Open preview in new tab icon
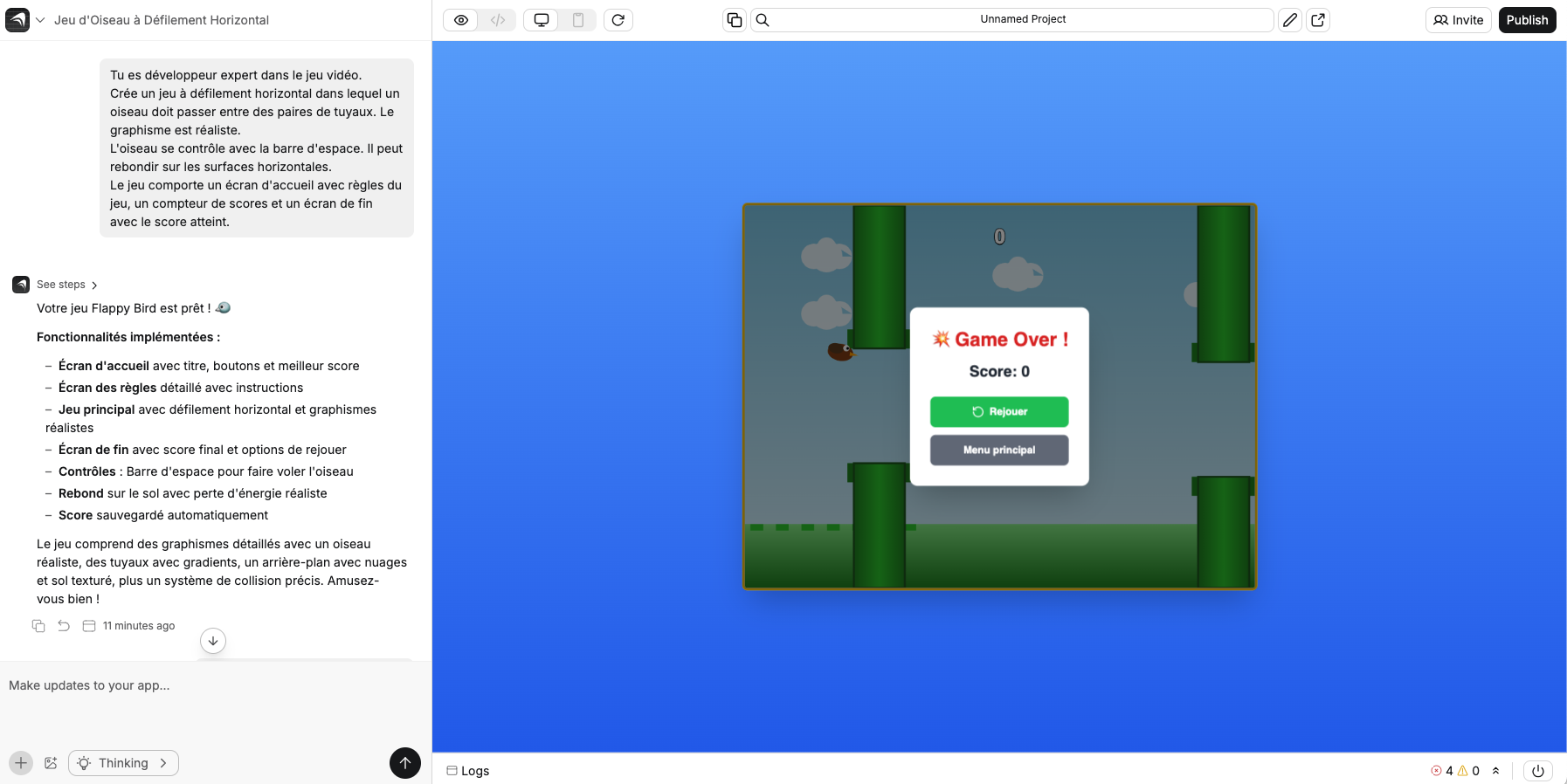Viewport: 1567px width, 784px height. 1318,20
